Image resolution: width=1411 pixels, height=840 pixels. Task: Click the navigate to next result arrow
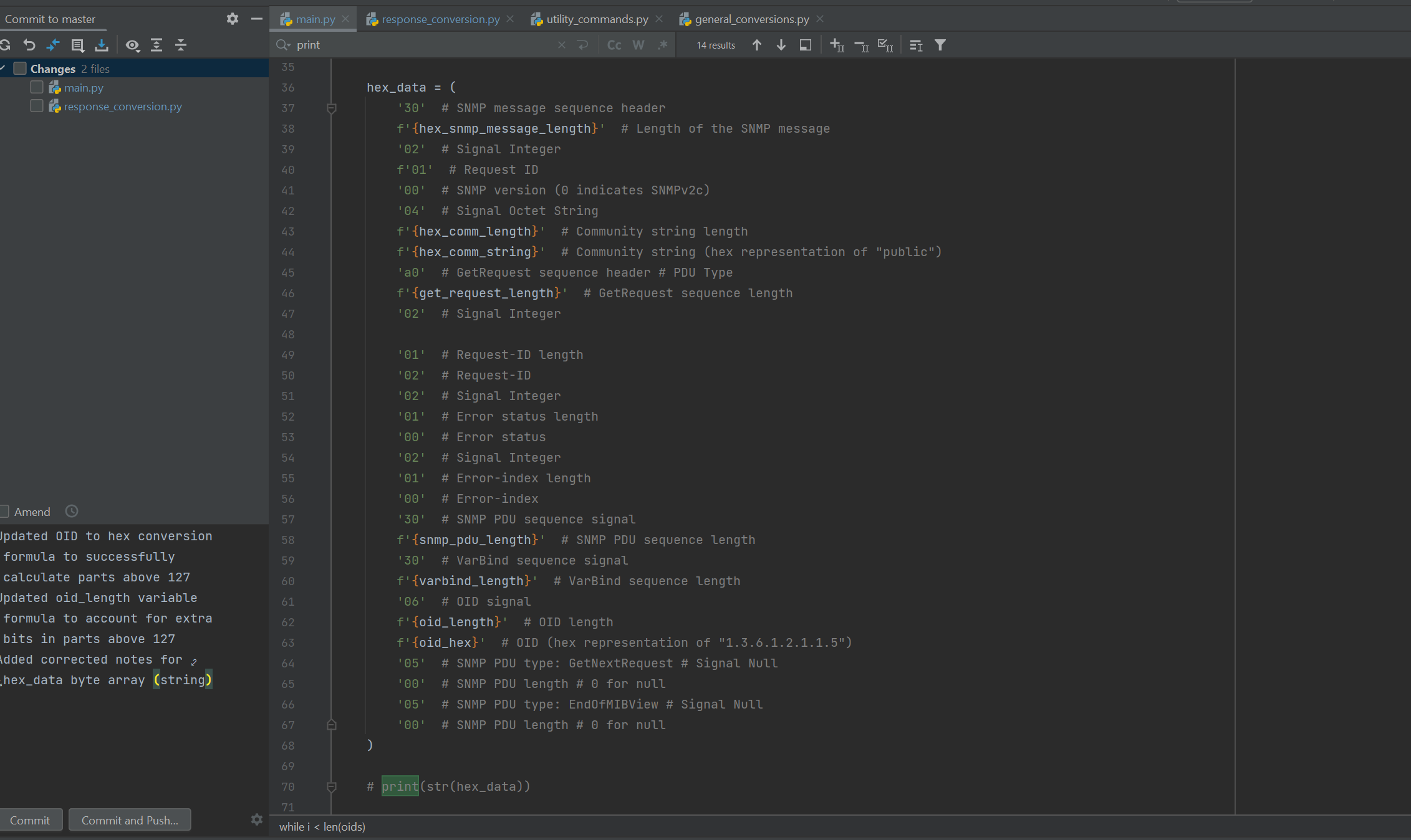click(779, 45)
